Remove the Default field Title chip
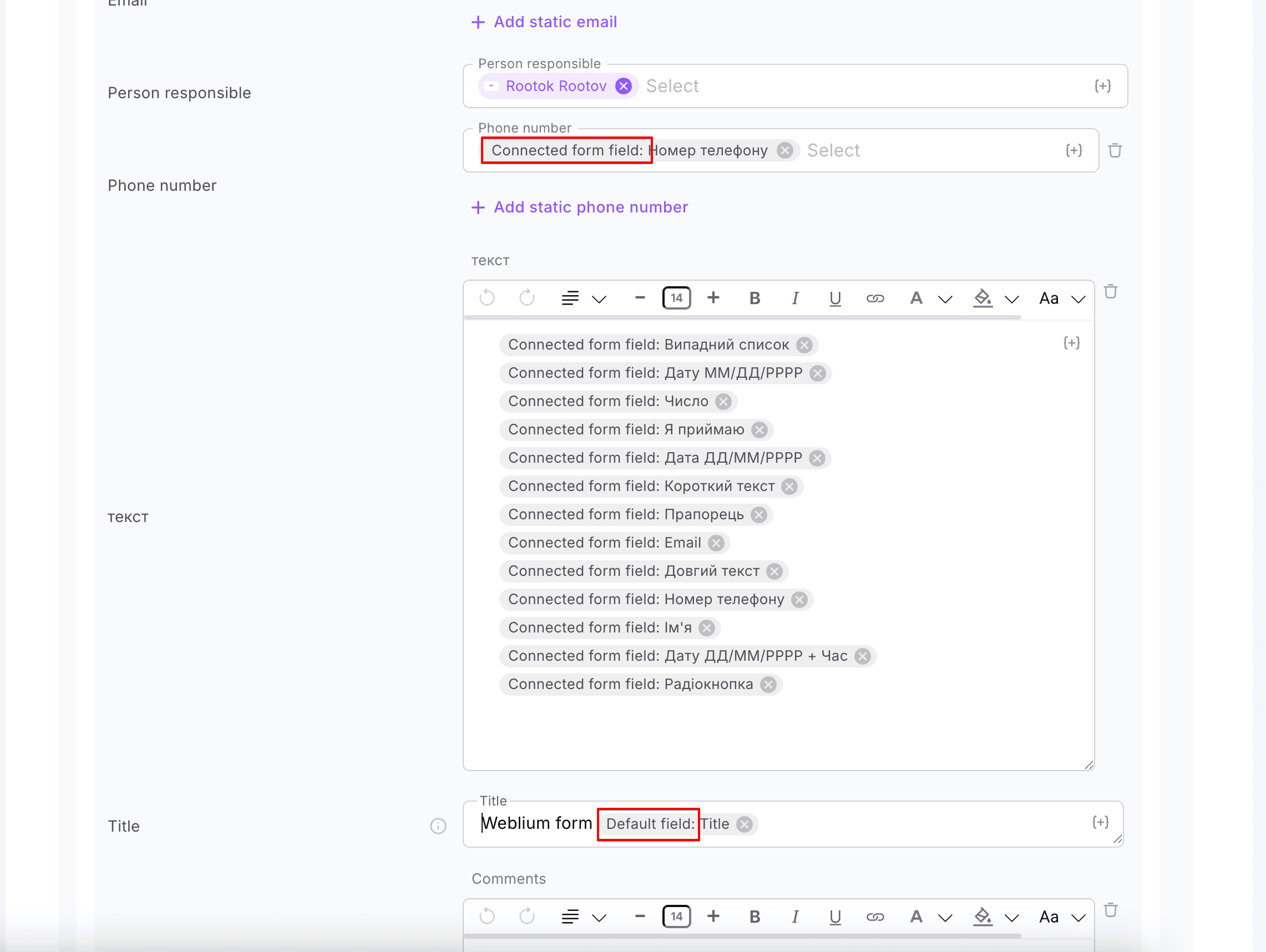This screenshot has width=1266, height=952. click(x=744, y=824)
